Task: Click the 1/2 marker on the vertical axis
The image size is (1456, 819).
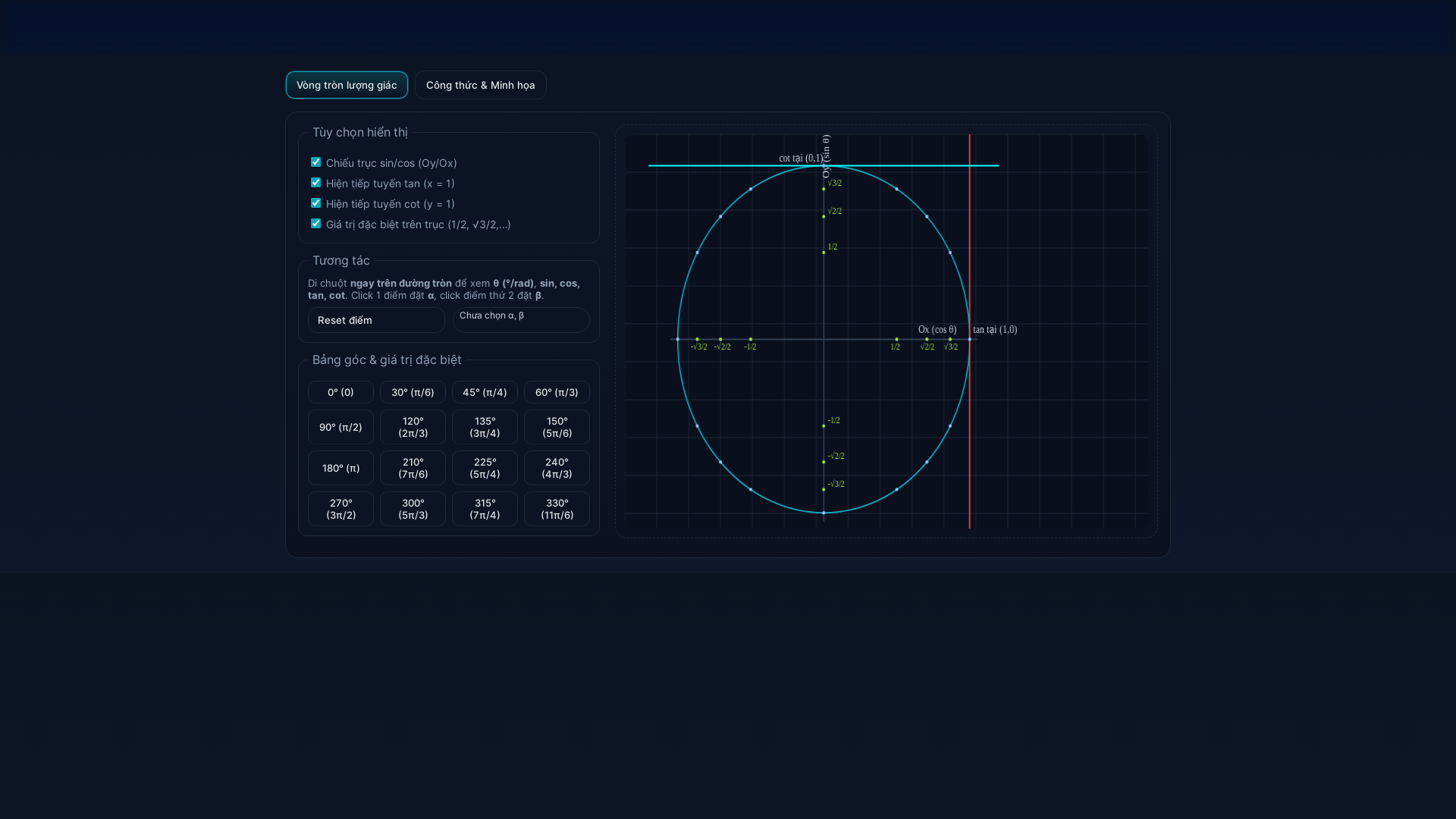Action: click(824, 253)
